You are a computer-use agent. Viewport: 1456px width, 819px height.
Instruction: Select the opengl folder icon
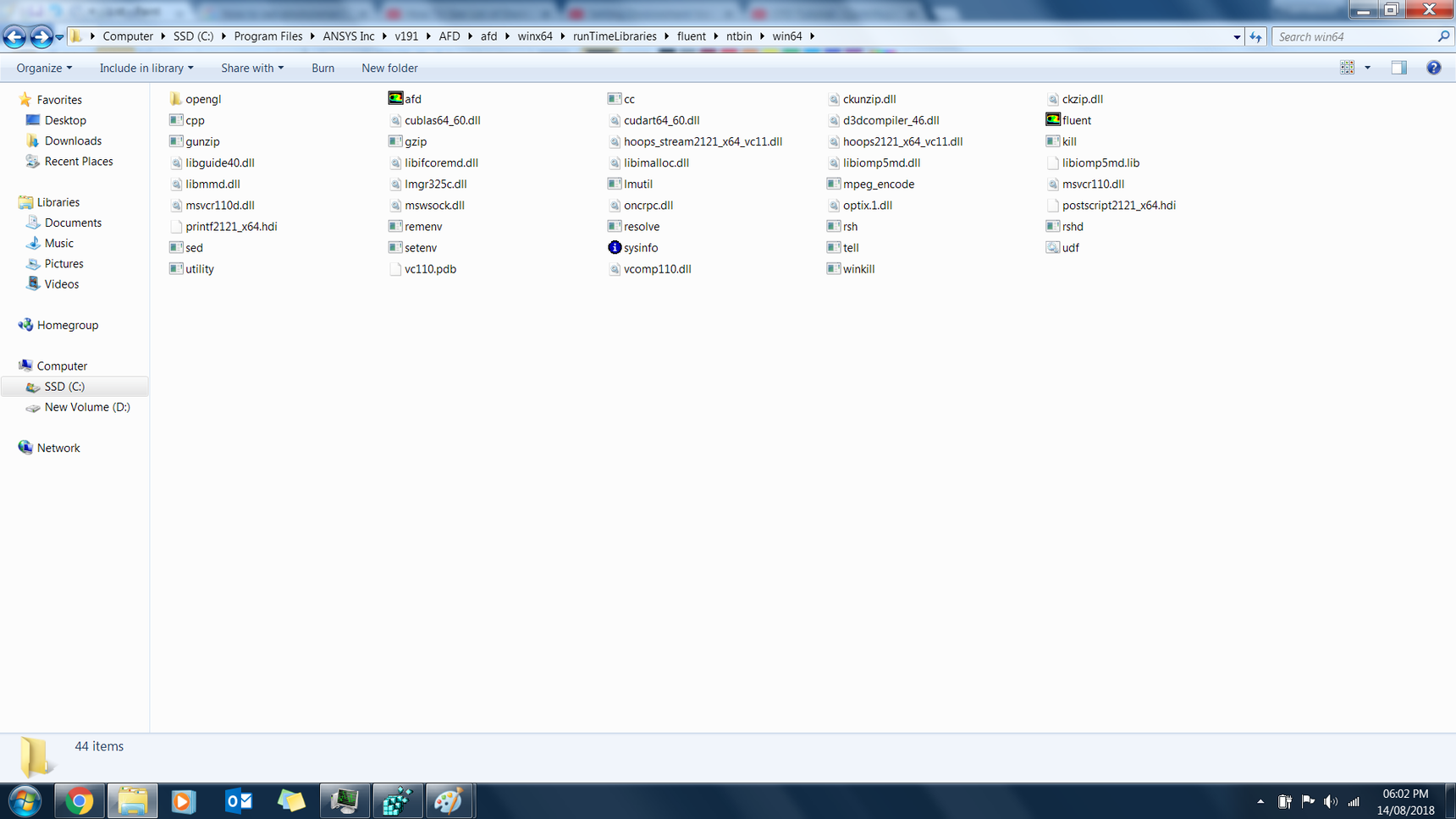[x=176, y=99]
